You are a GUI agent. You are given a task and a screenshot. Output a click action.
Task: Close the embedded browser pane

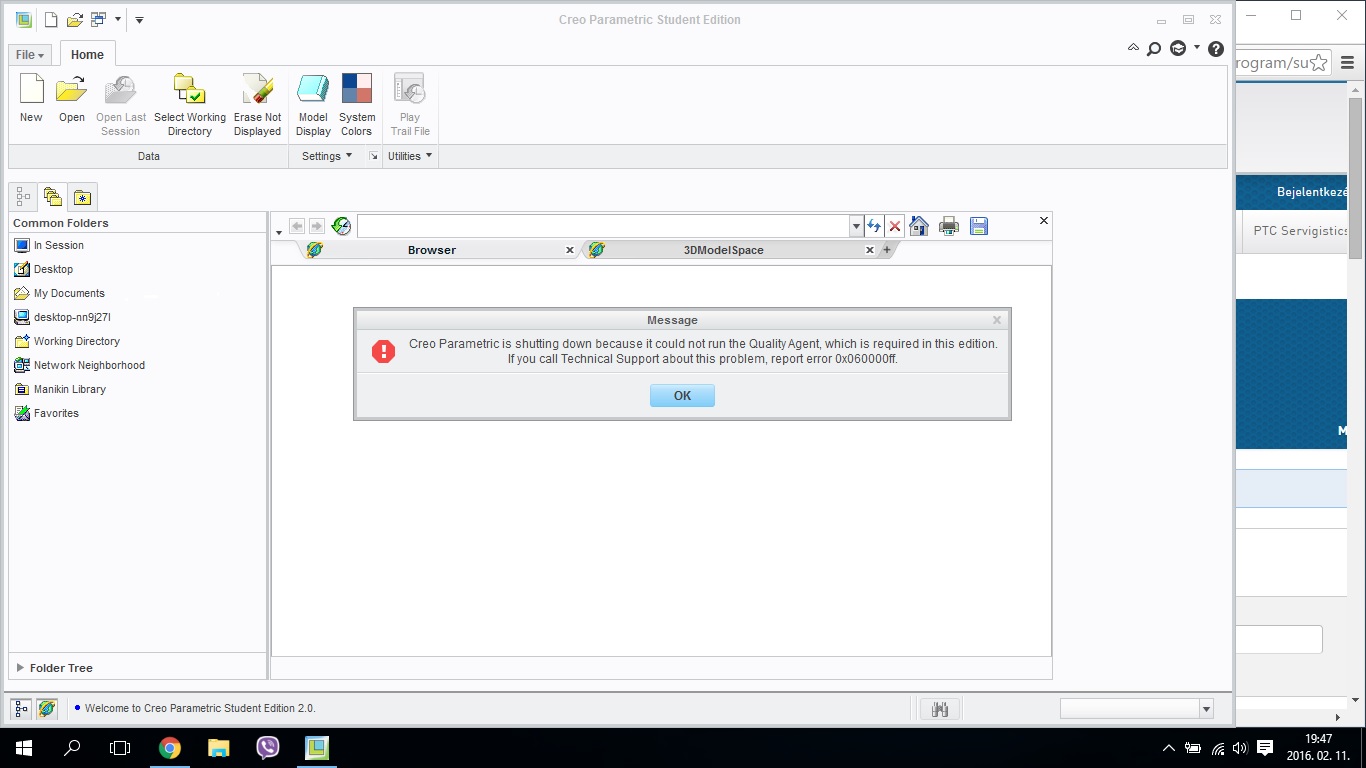[1044, 220]
